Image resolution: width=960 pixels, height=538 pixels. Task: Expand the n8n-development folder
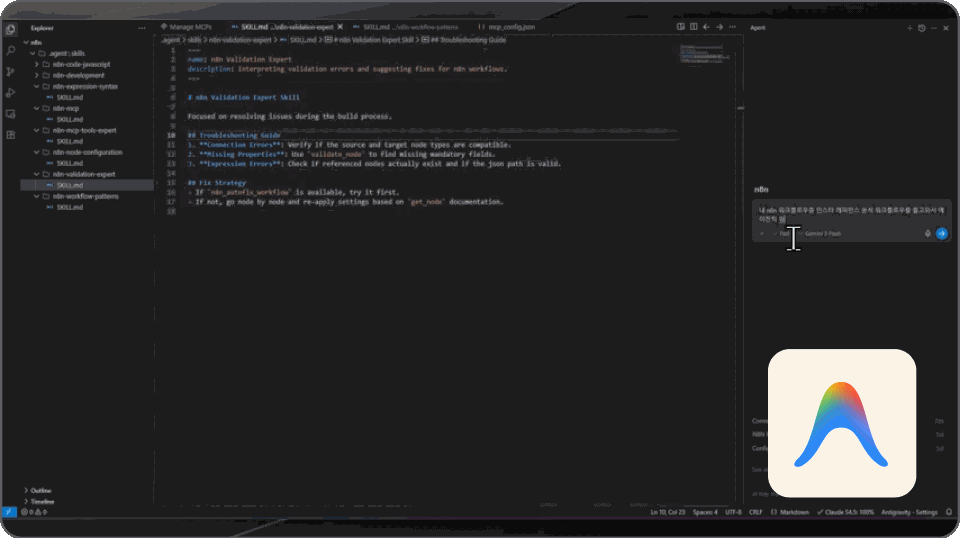coord(37,75)
